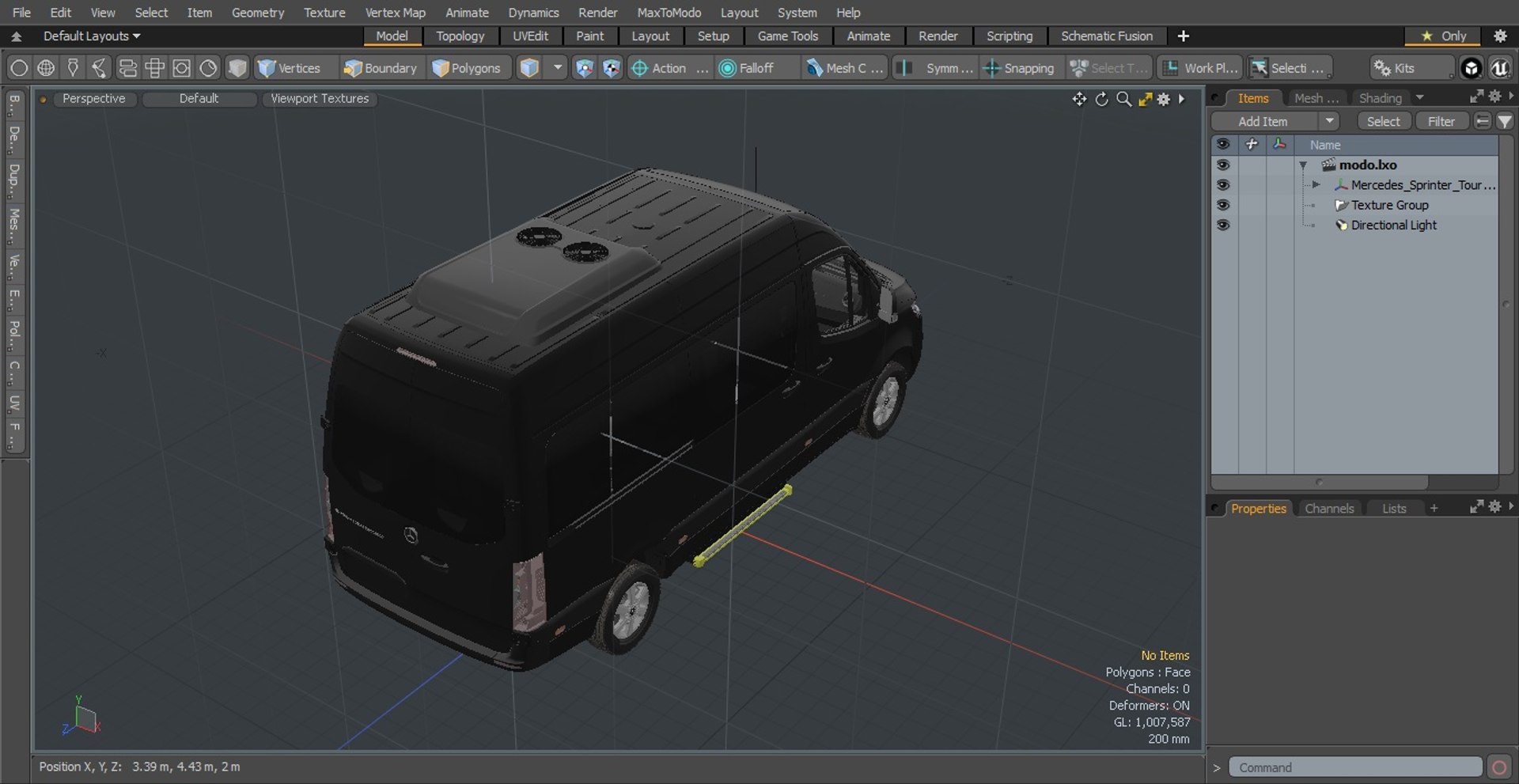Viewport: 1519px width, 784px height.
Task: Add a new layout tab with plus
Action: coord(1183,36)
